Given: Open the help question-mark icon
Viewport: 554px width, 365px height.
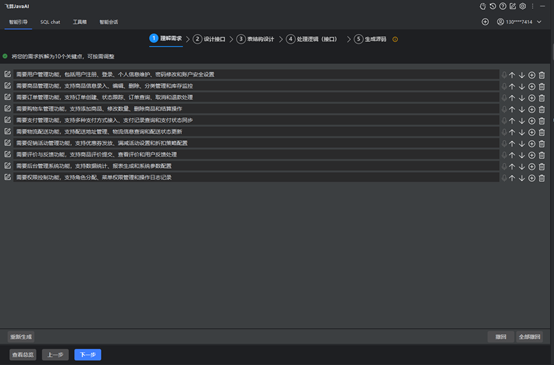Looking at the screenshot, I should (502, 6).
